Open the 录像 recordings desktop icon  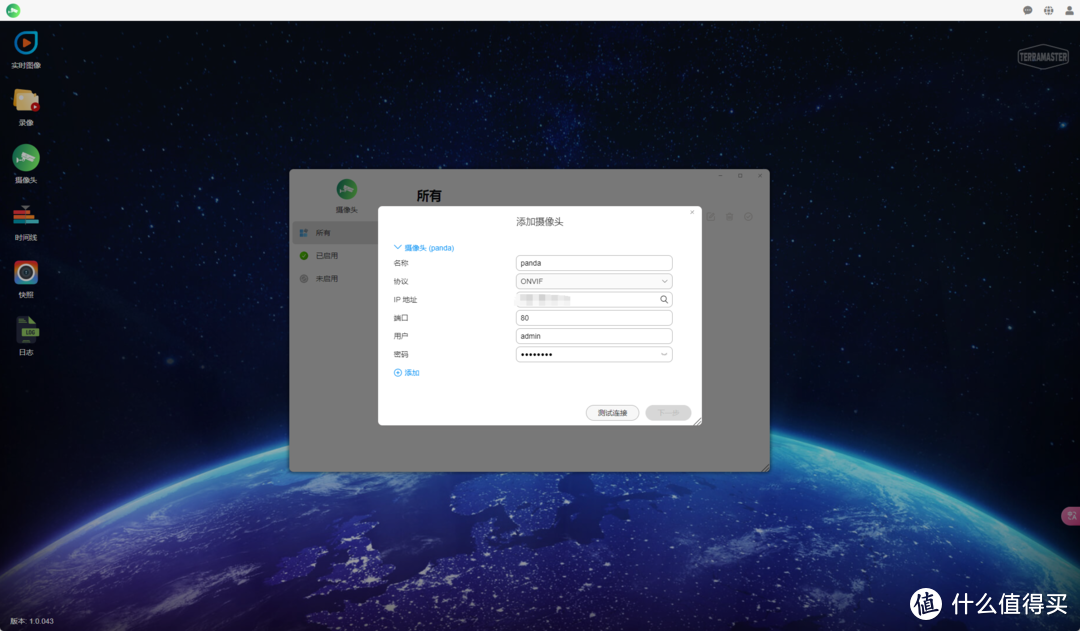click(x=26, y=101)
